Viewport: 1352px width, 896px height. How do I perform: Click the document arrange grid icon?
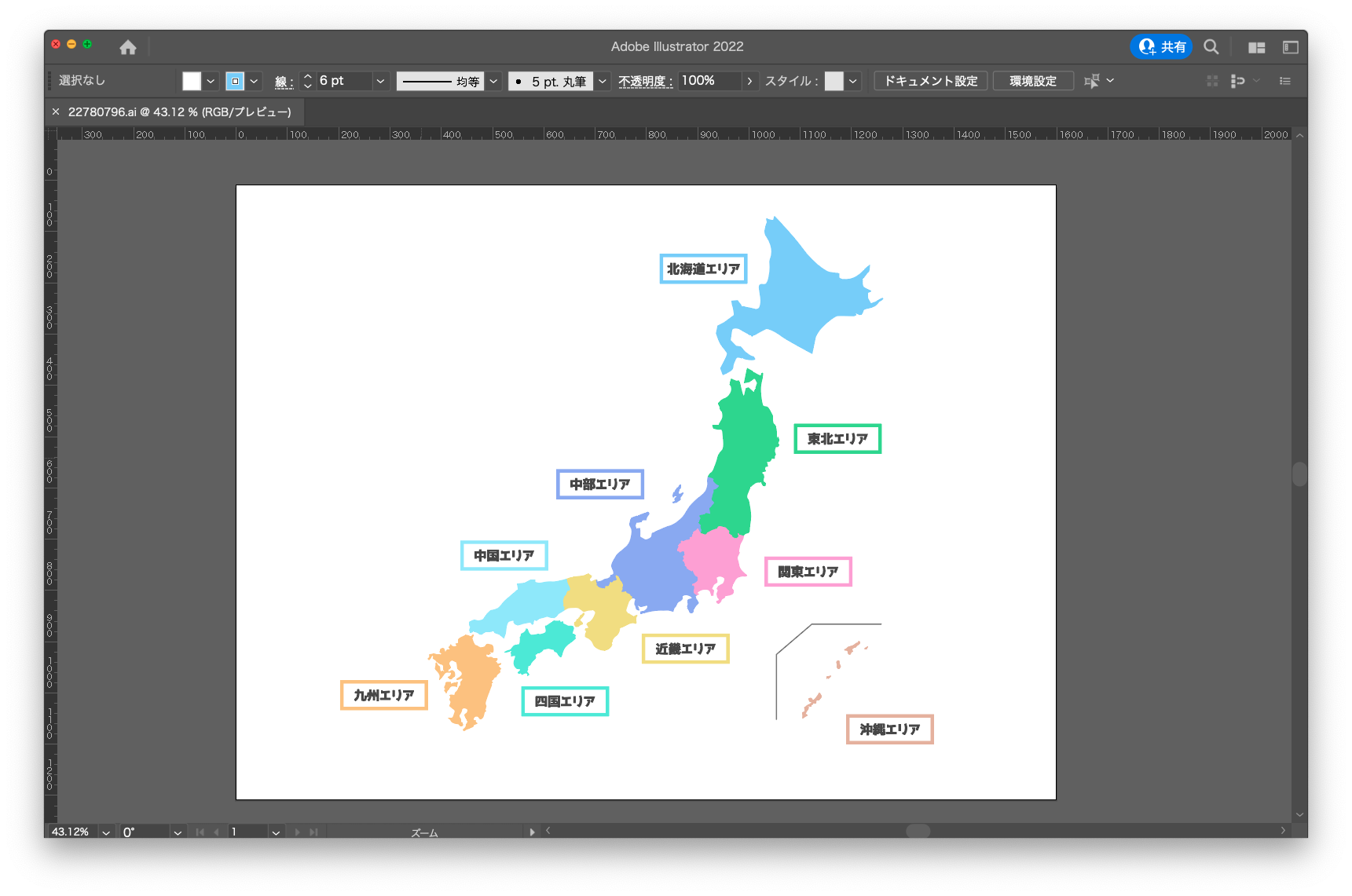point(1212,80)
